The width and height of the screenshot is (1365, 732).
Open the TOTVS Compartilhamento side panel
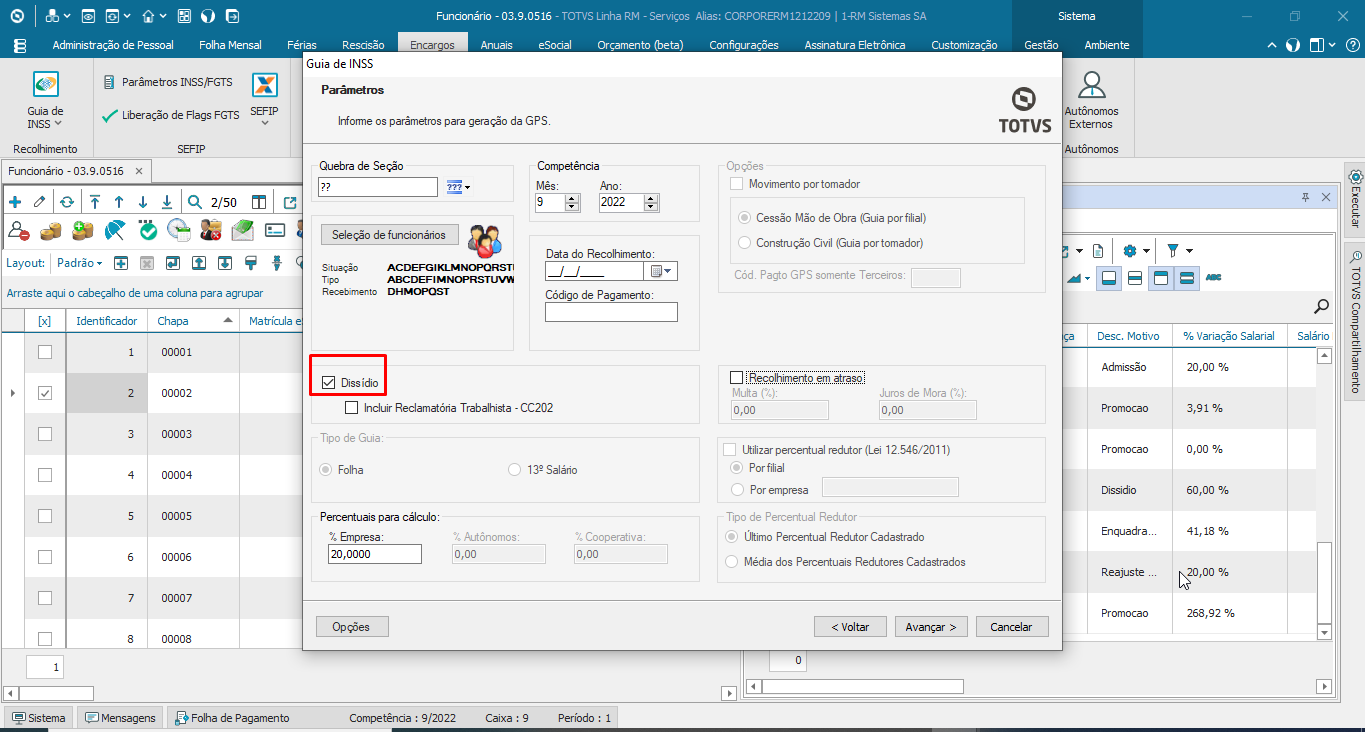coord(1355,322)
